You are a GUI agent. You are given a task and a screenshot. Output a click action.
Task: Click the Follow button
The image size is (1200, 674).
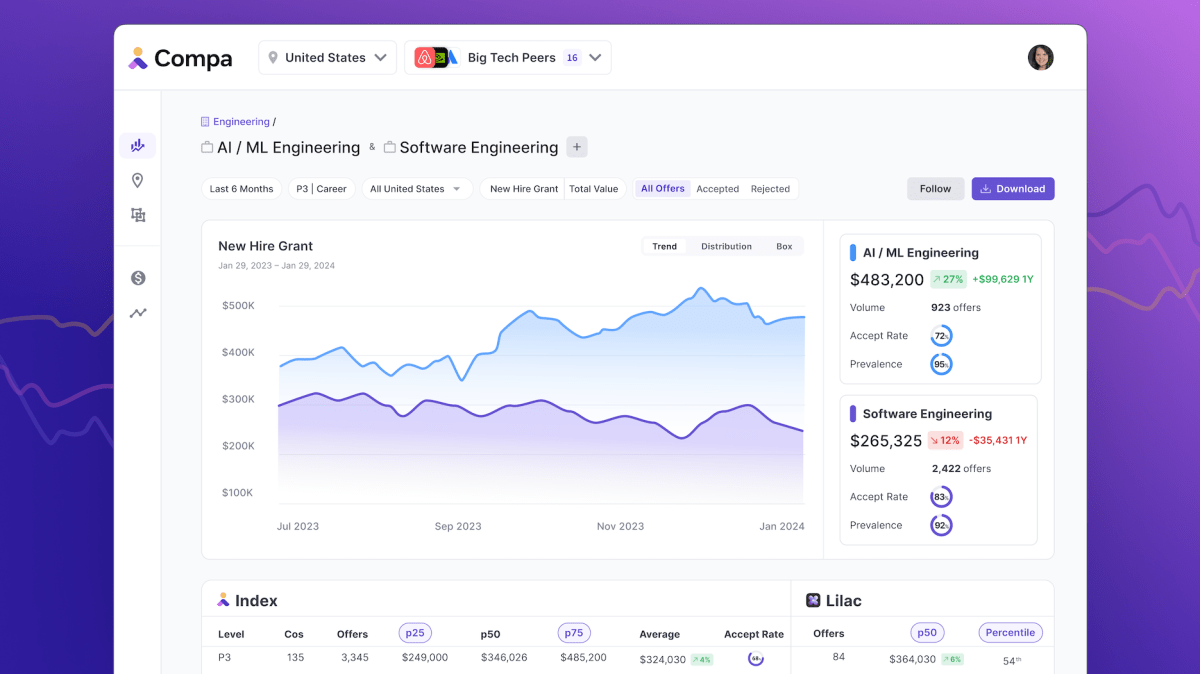coord(935,189)
